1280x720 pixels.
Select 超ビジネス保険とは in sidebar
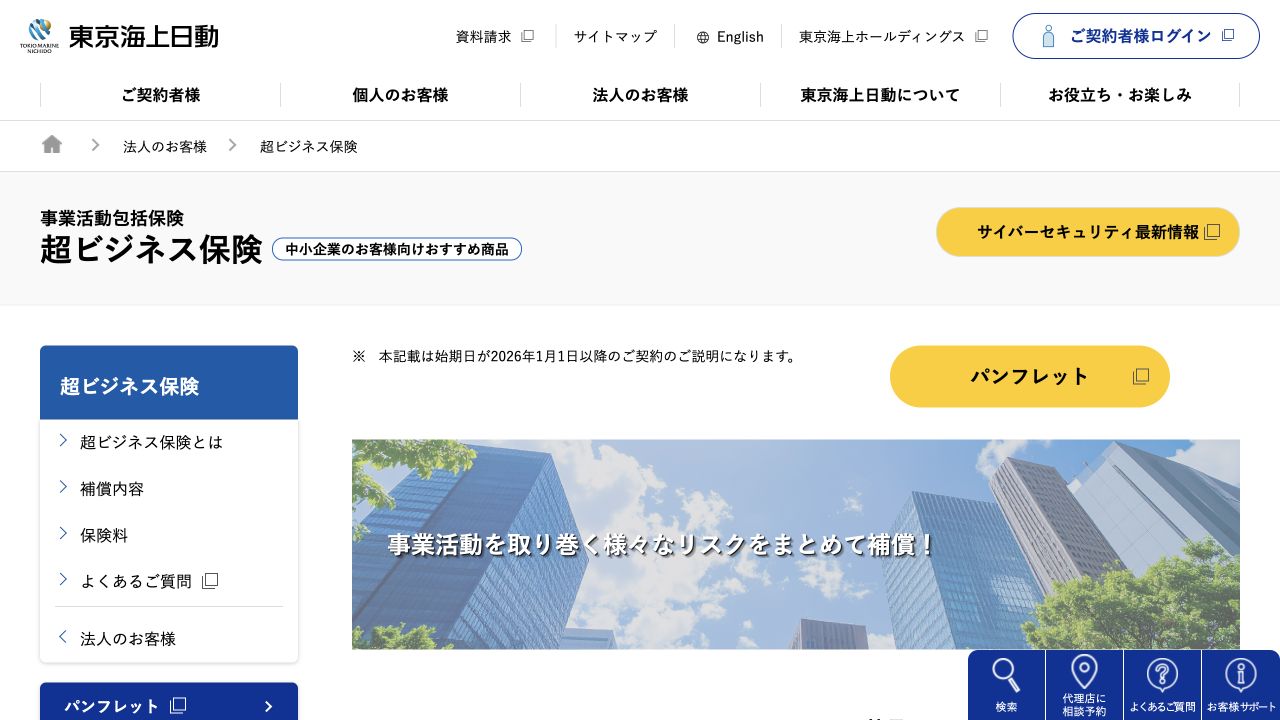[151, 442]
